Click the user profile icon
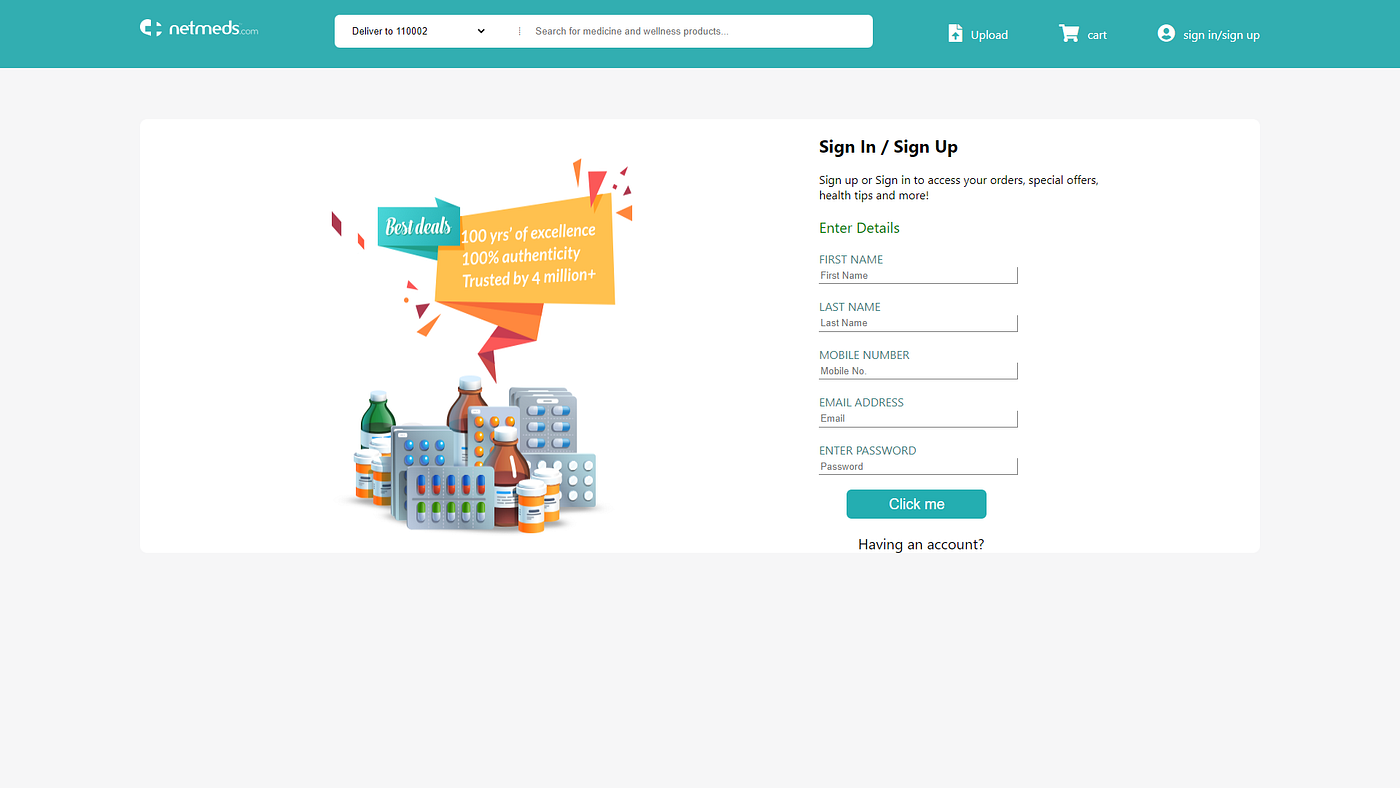This screenshot has width=1400, height=788. coord(1166,33)
